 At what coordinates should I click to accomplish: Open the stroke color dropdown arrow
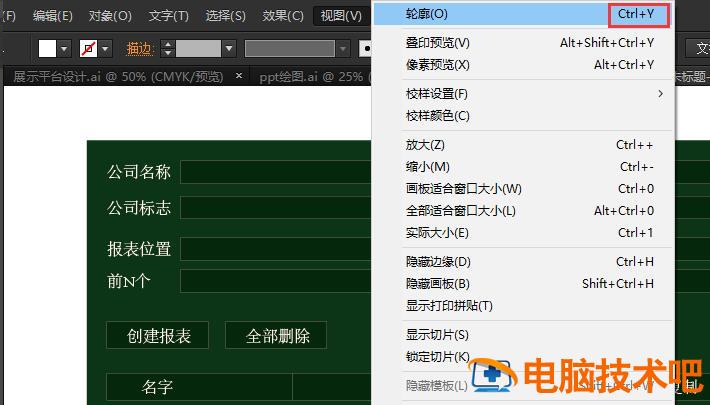point(105,48)
